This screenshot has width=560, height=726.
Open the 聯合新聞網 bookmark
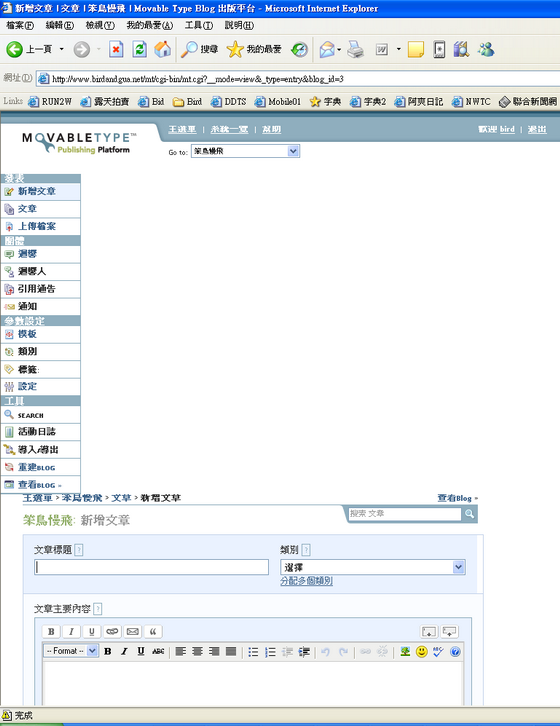tap(529, 101)
